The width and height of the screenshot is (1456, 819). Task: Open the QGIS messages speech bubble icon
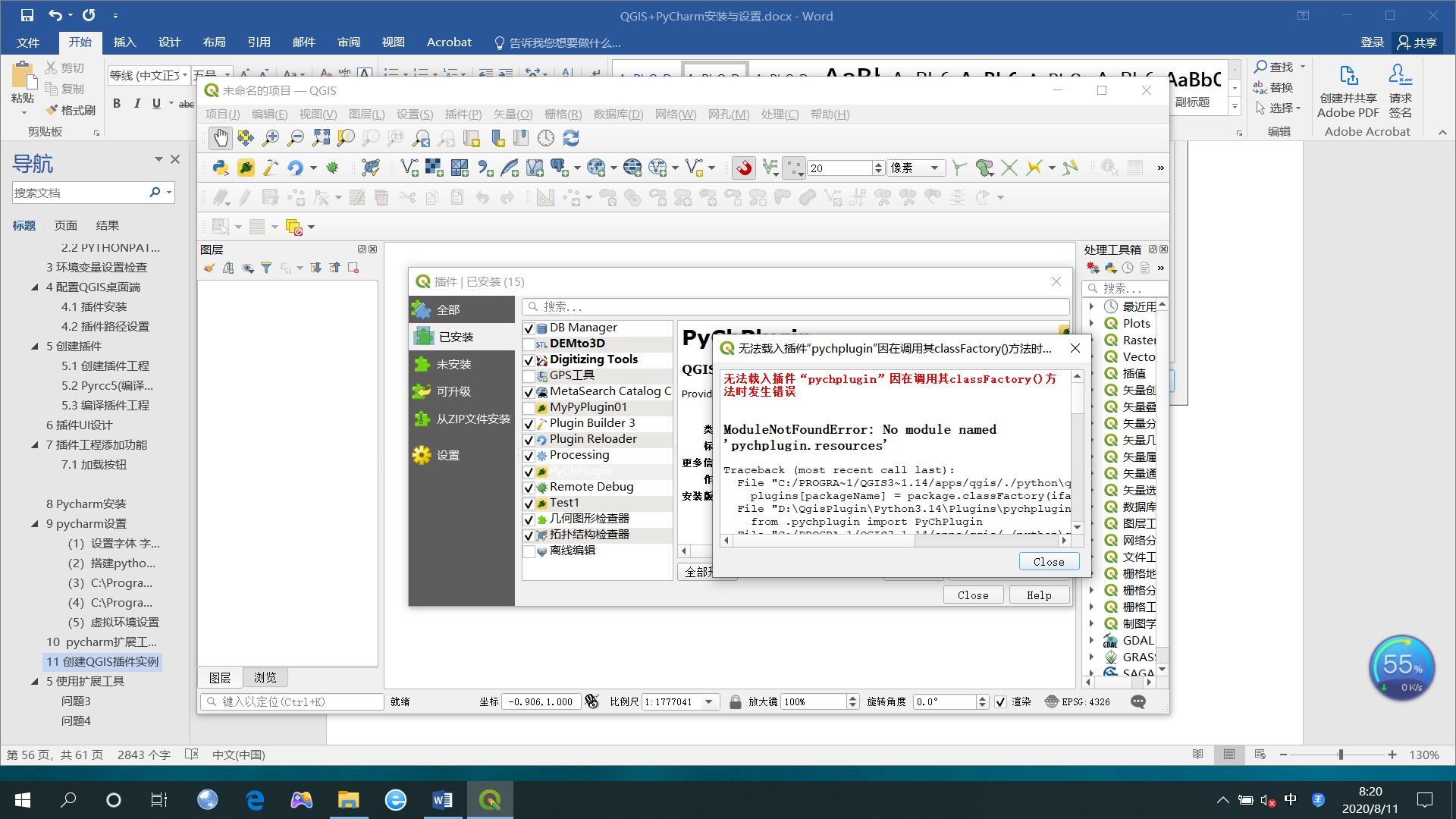[1138, 701]
